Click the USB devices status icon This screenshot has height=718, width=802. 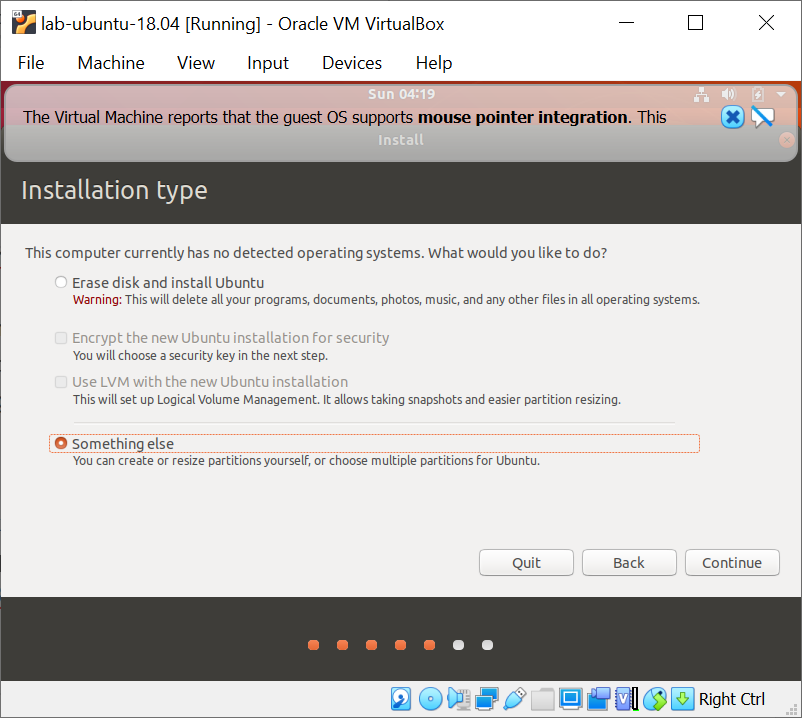click(x=515, y=699)
